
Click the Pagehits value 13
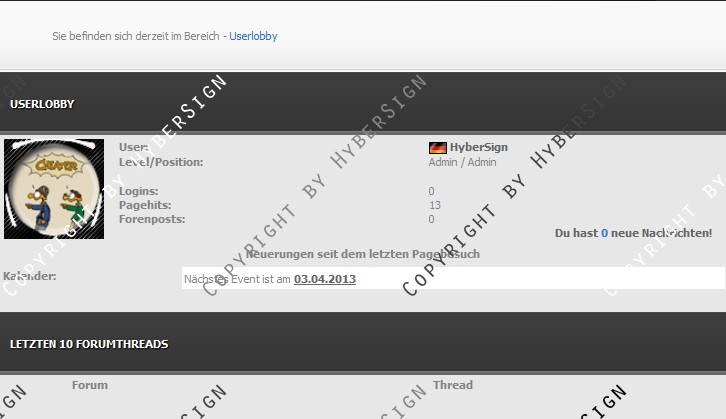click(434, 205)
